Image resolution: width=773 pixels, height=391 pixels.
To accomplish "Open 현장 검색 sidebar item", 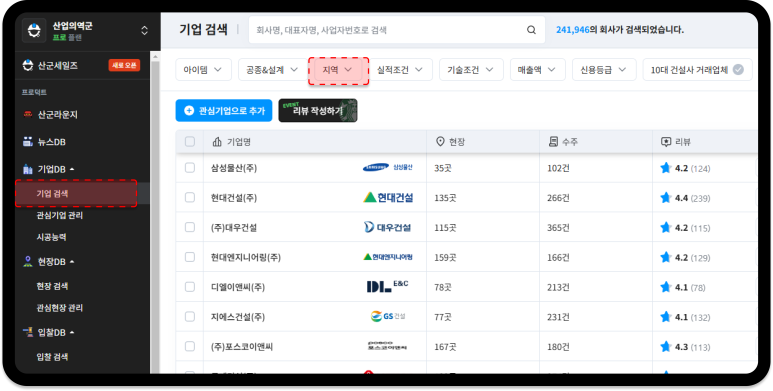I will pos(52,286).
